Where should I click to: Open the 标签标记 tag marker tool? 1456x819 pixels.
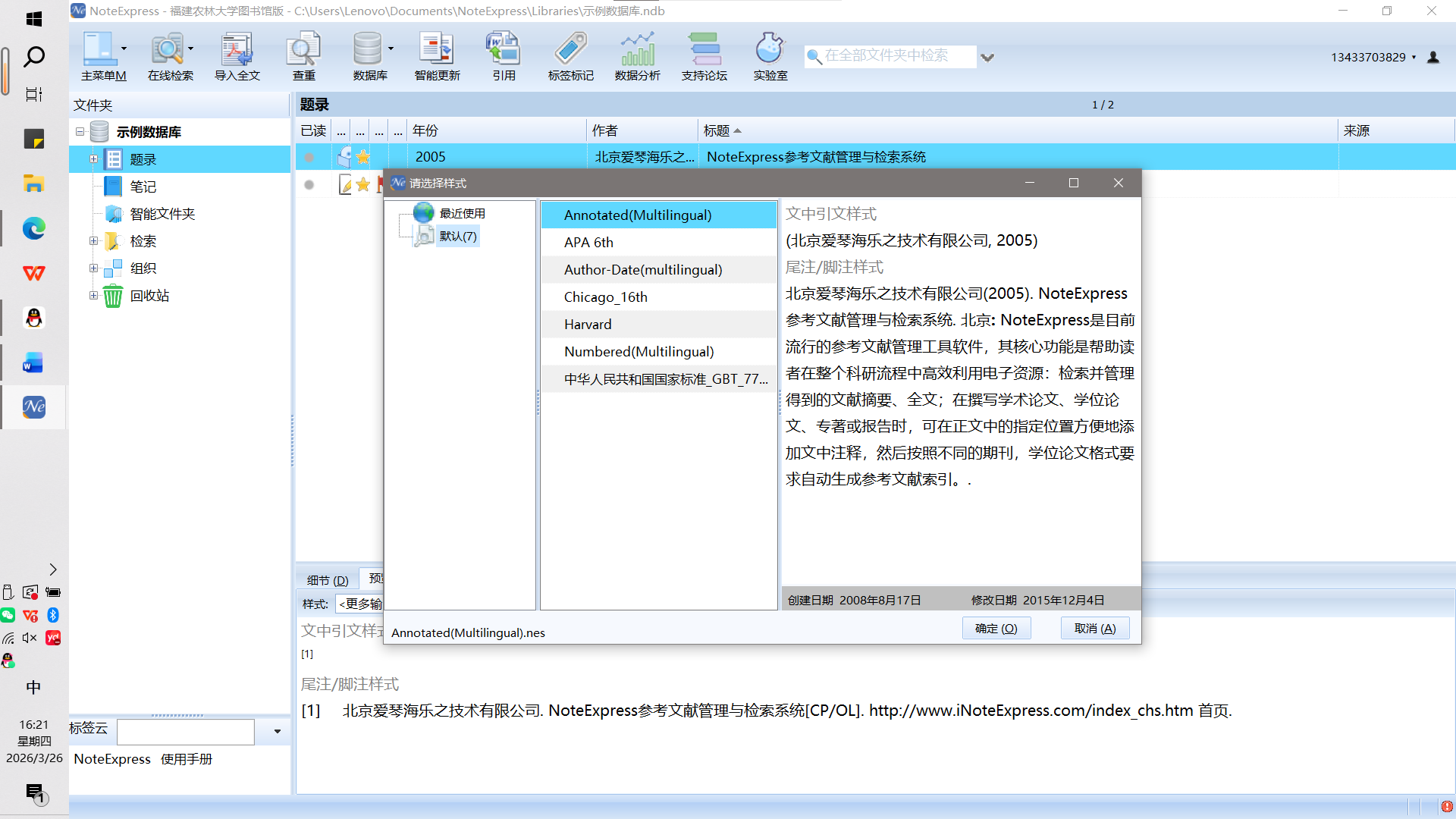click(x=570, y=50)
